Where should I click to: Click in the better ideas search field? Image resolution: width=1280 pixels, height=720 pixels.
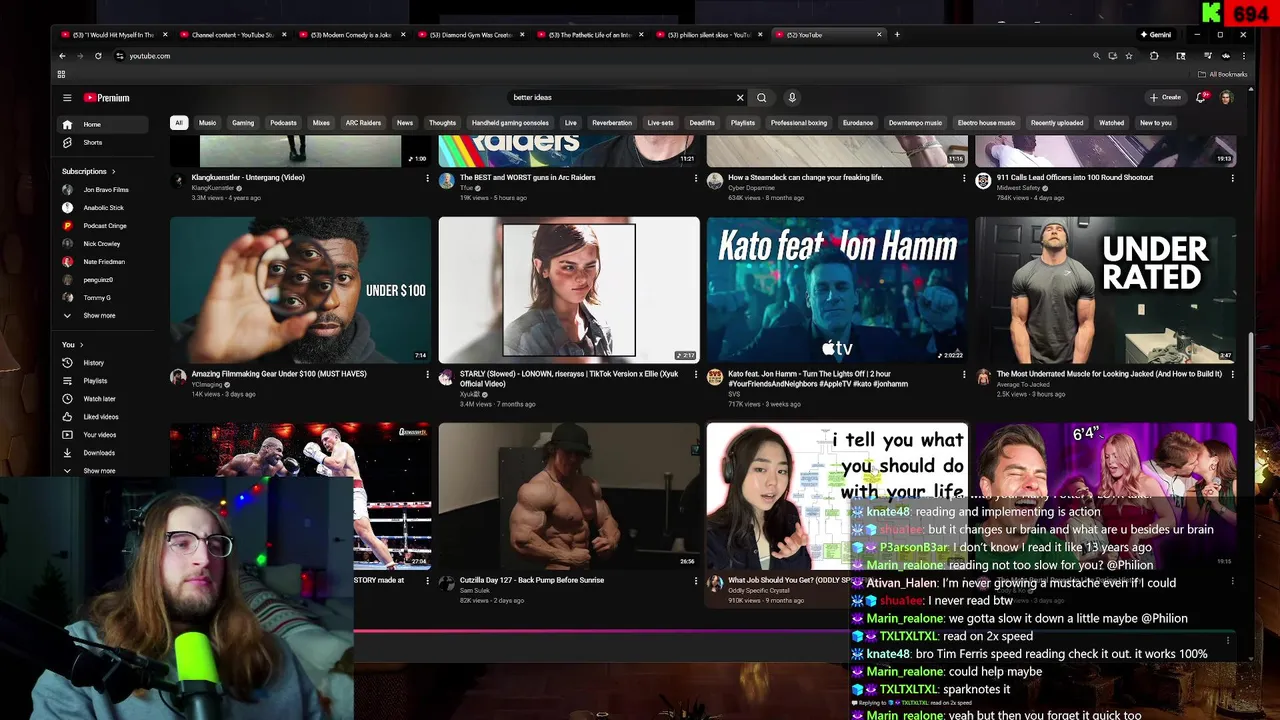click(620, 97)
